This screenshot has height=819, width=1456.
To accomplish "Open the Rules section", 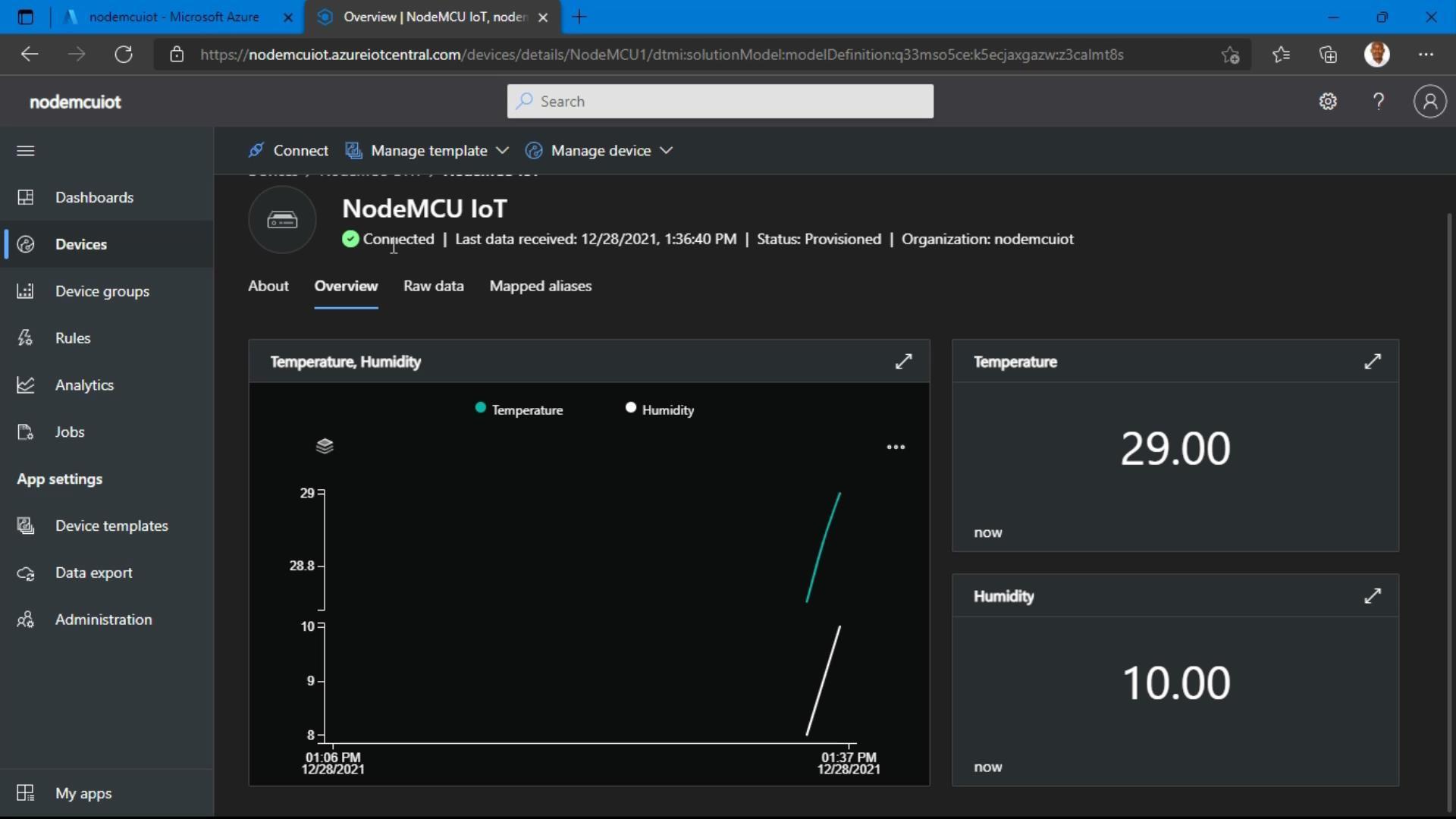I will point(72,337).
